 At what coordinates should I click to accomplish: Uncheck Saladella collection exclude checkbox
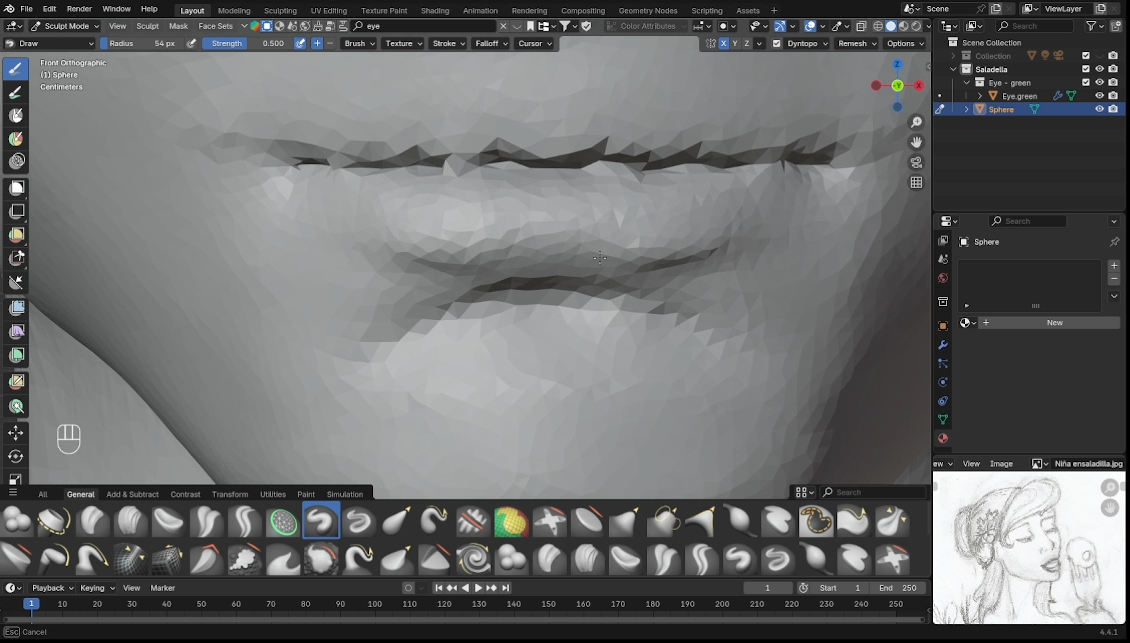pyautogui.click(x=1086, y=69)
